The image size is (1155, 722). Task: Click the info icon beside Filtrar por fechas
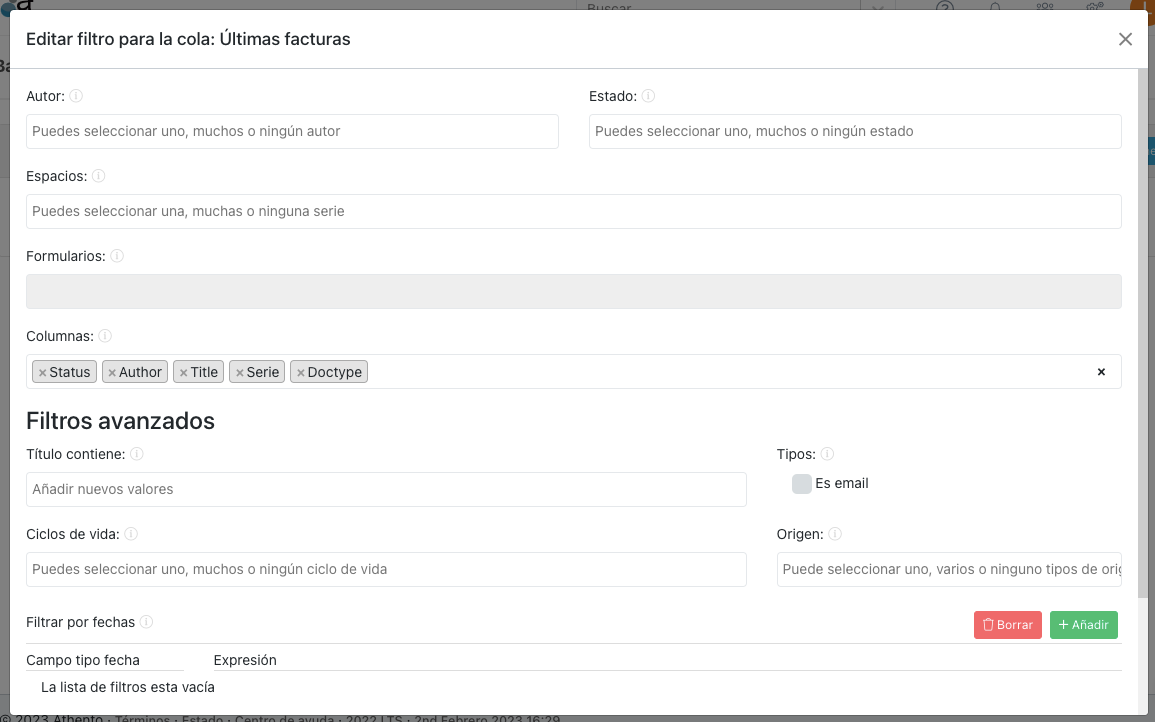point(146,622)
